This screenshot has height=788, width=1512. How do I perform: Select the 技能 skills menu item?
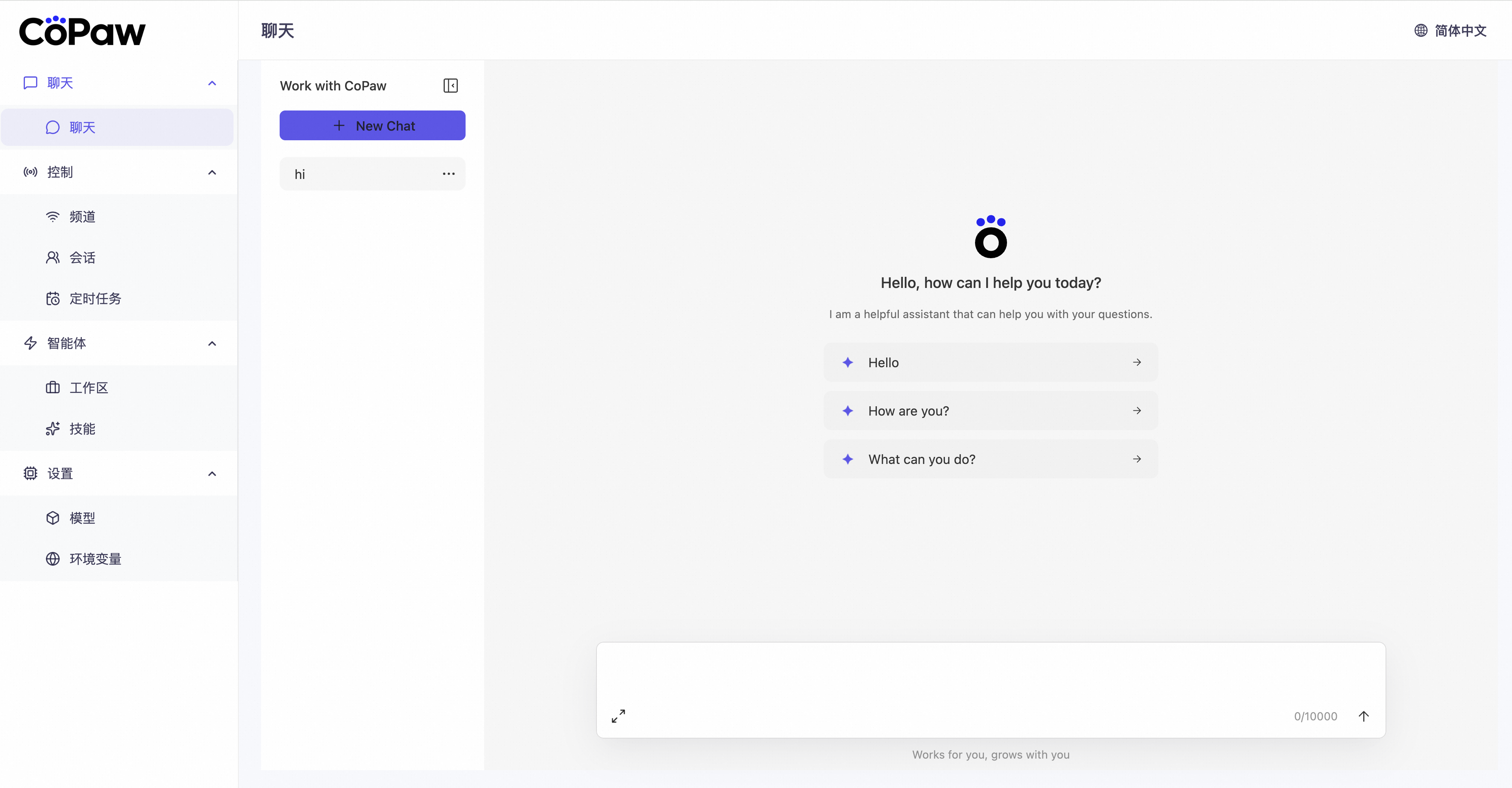pyautogui.click(x=82, y=429)
